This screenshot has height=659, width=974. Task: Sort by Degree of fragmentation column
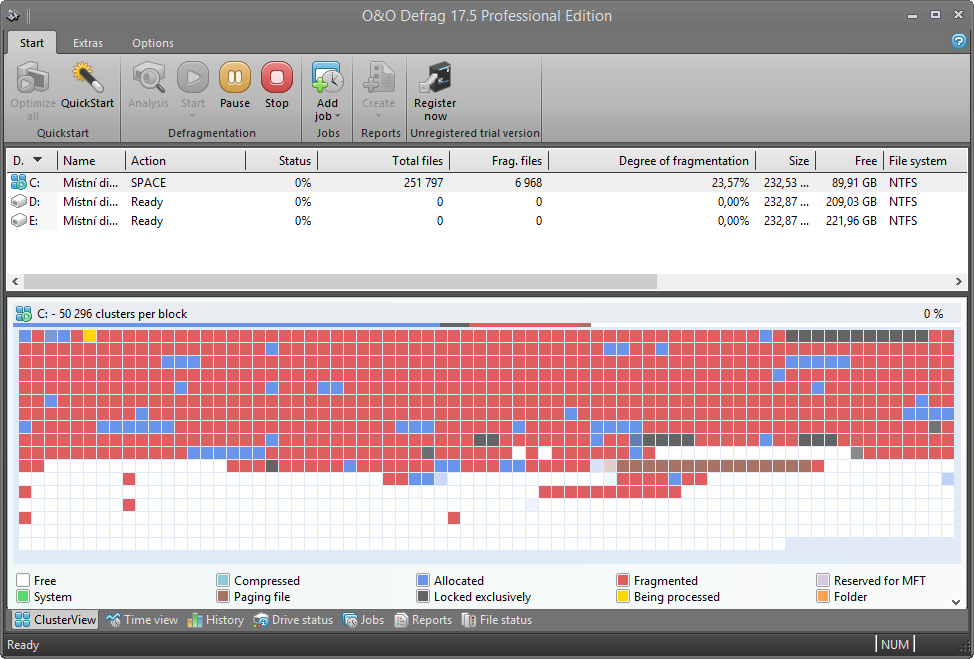652,160
